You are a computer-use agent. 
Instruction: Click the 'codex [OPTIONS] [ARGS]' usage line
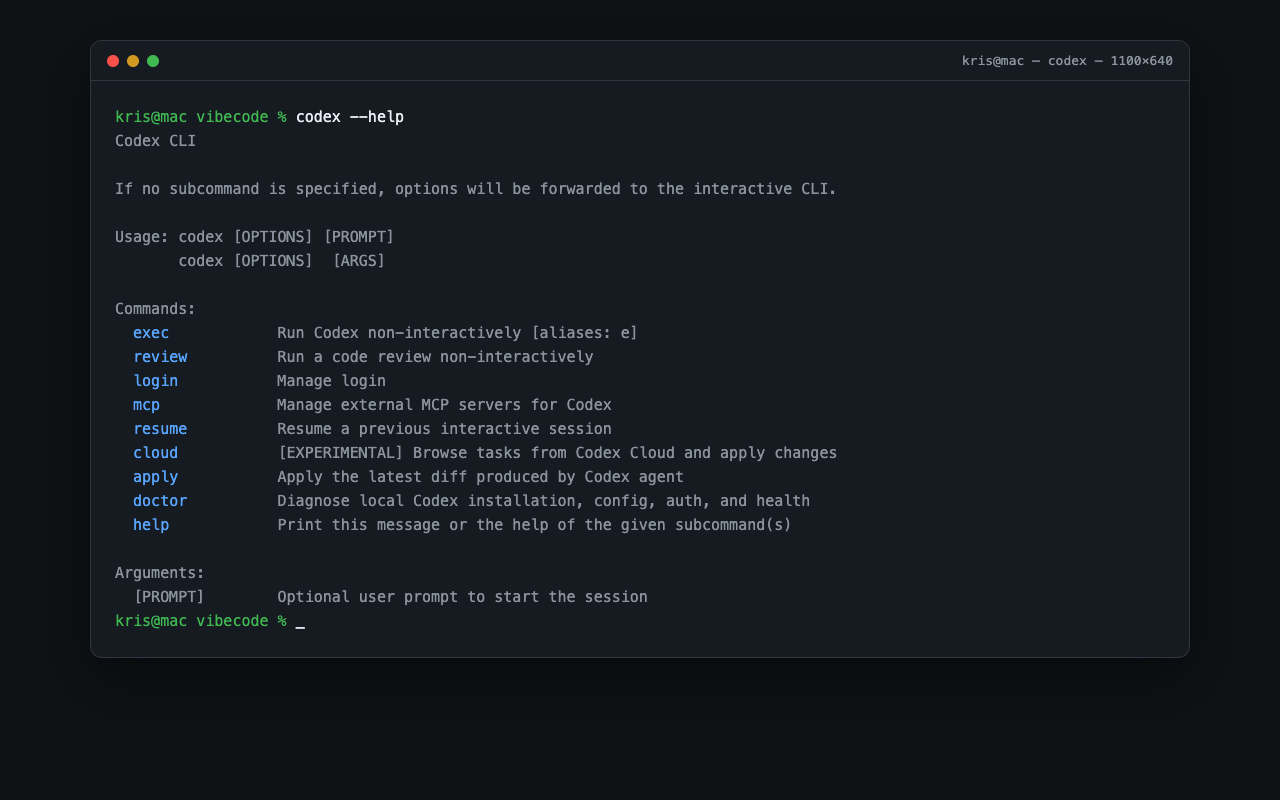[282, 261]
